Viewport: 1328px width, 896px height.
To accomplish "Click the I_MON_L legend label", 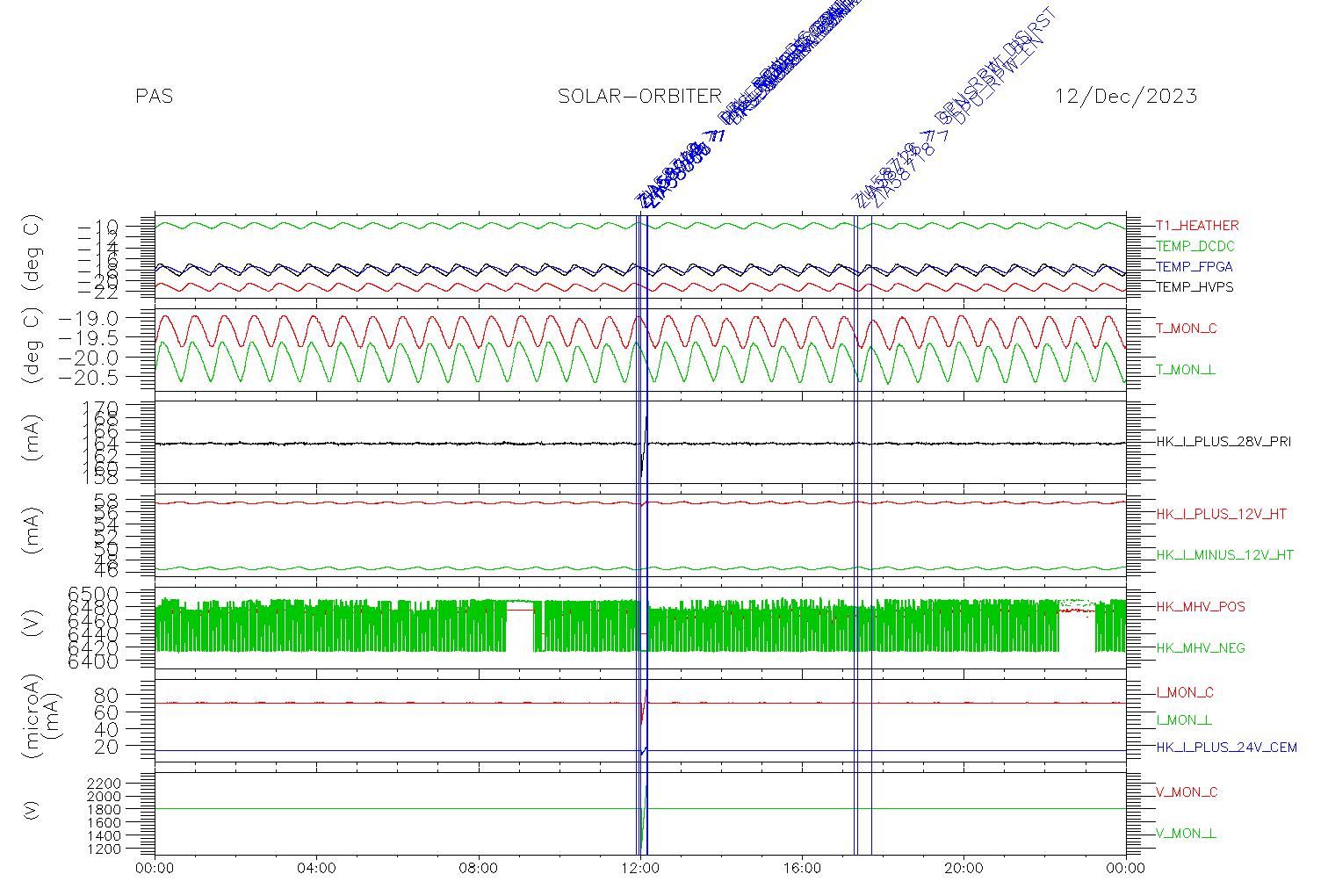I will coord(1184,720).
